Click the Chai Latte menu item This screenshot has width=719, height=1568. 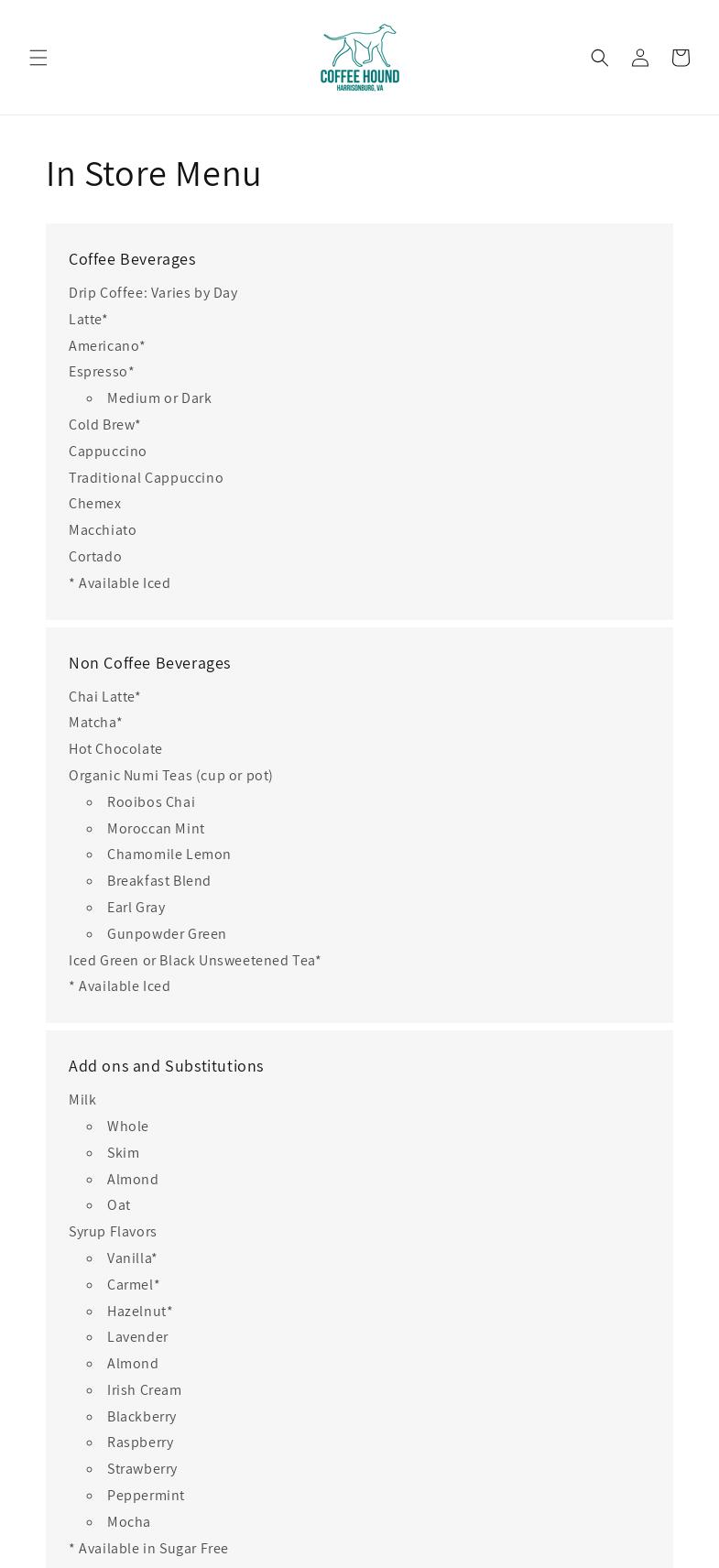pos(104,697)
